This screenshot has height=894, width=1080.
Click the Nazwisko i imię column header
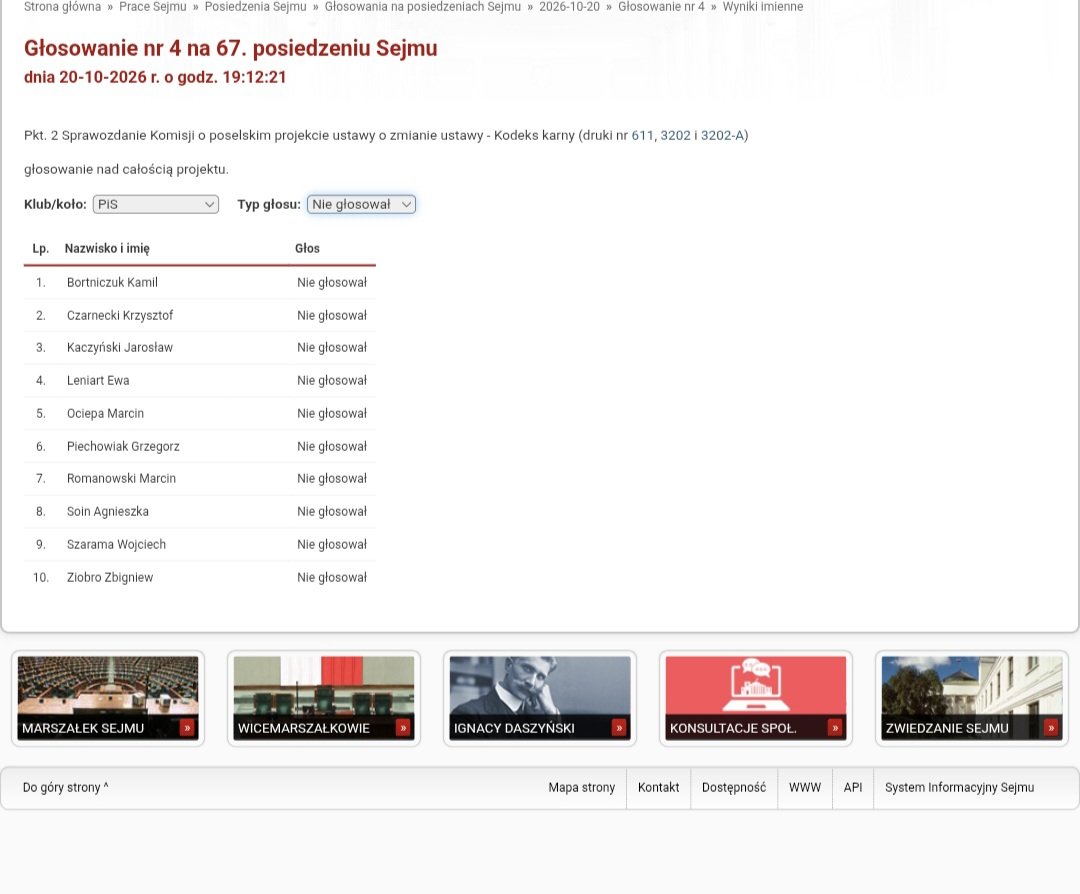[x=107, y=249]
